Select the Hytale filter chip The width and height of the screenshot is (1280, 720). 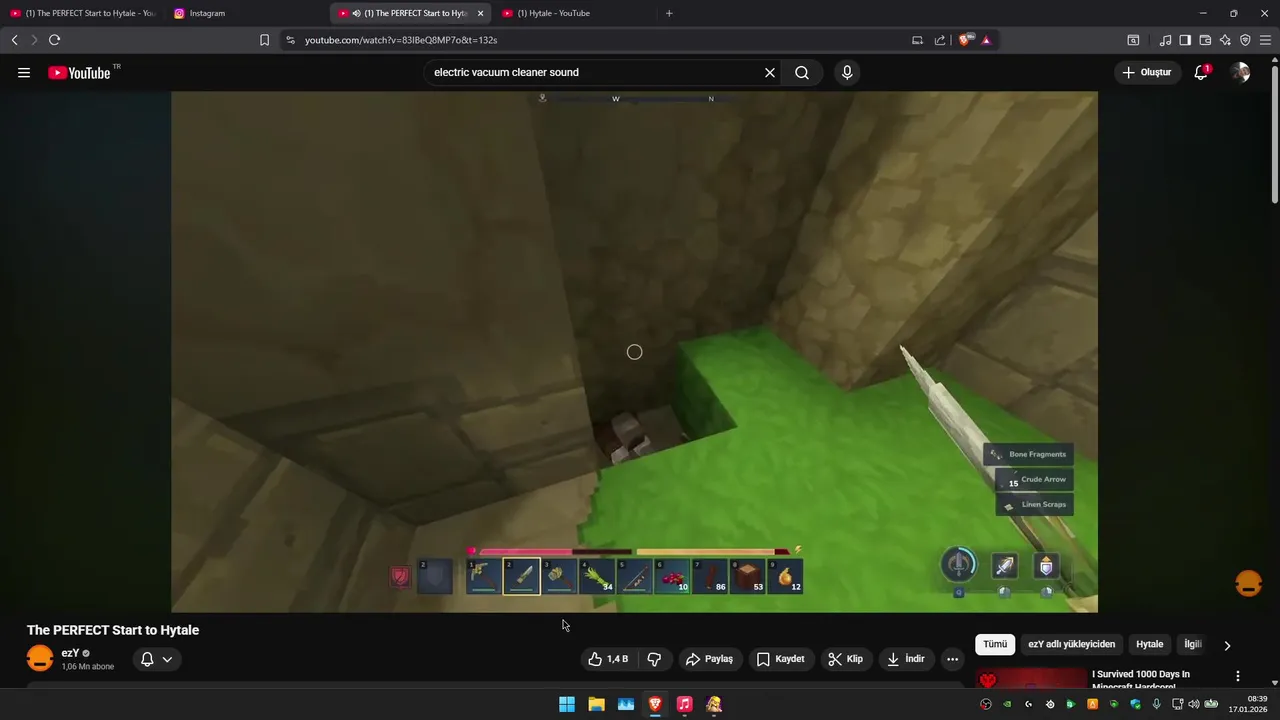(1150, 645)
